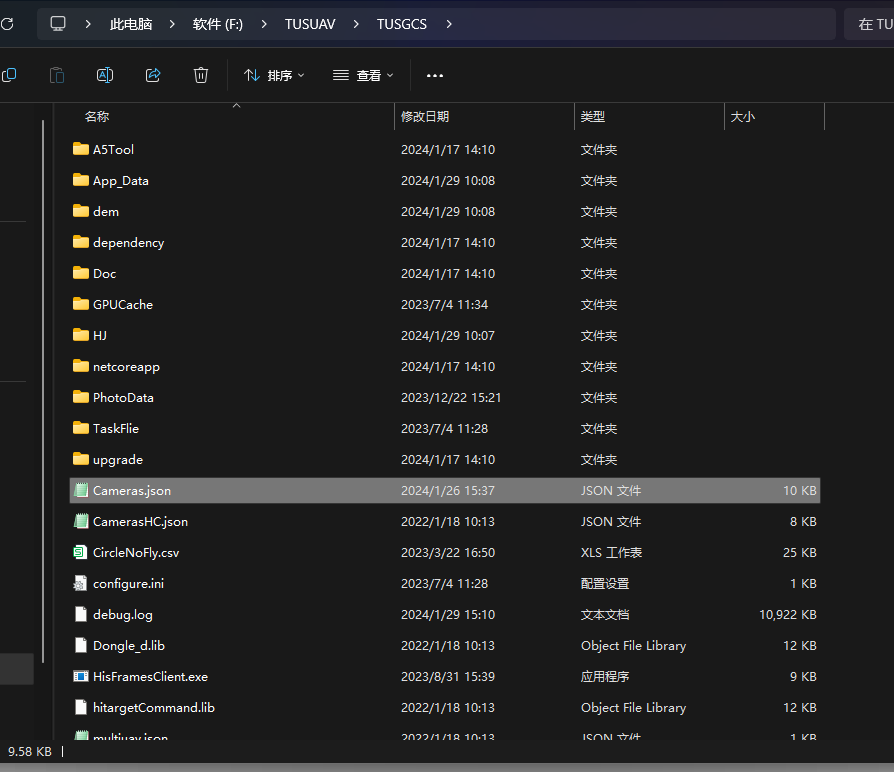Click the 9.58 KB status bar text
The width and height of the screenshot is (894, 772).
coord(30,751)
